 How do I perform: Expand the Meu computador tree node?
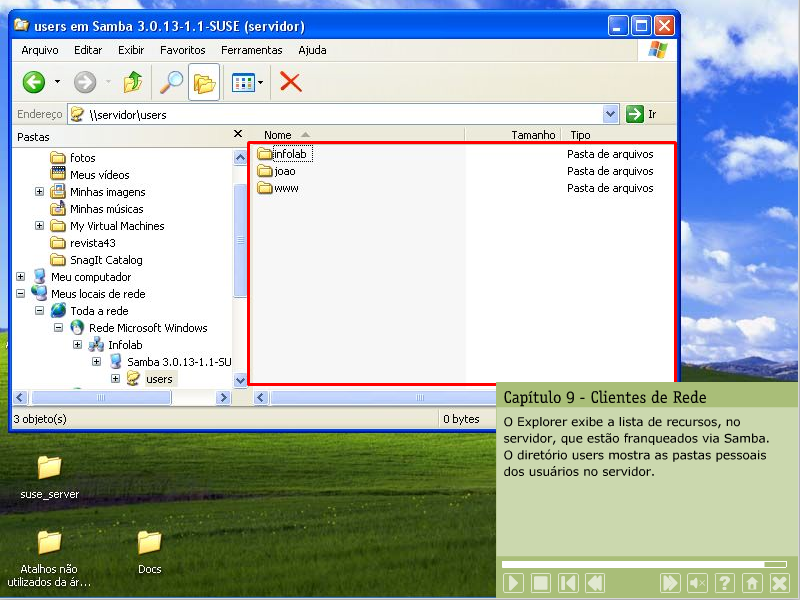pyautogui.click(x=21, y=277)
